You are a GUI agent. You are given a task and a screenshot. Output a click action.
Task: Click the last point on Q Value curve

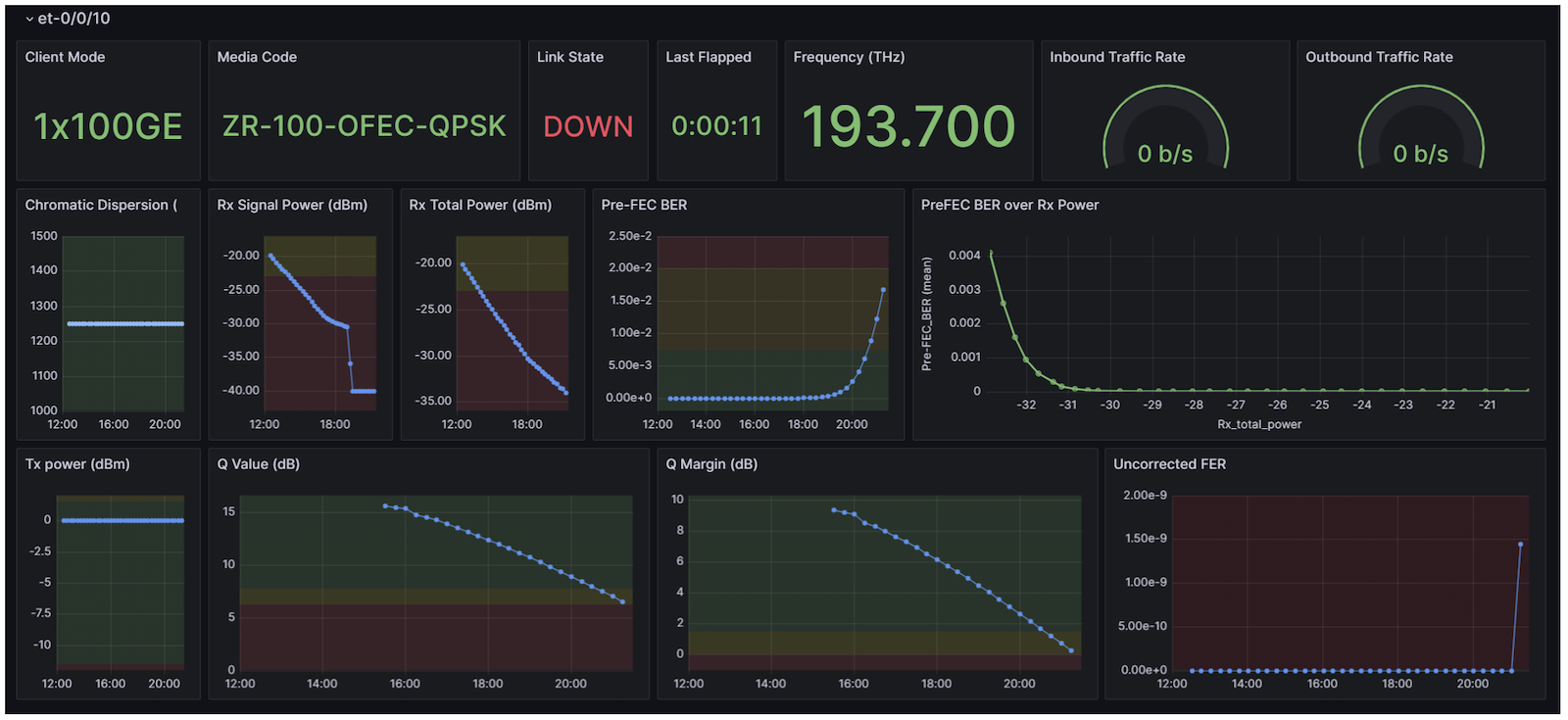[623, 602]
